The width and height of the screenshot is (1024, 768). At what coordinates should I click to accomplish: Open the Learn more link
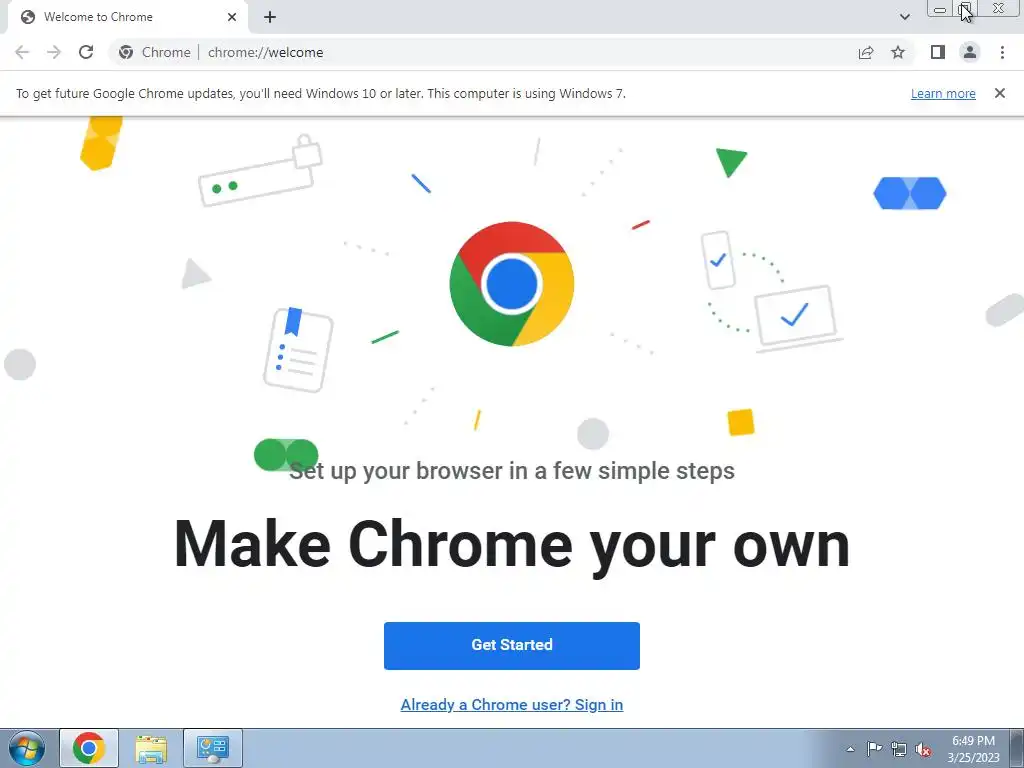pos(943,93)
